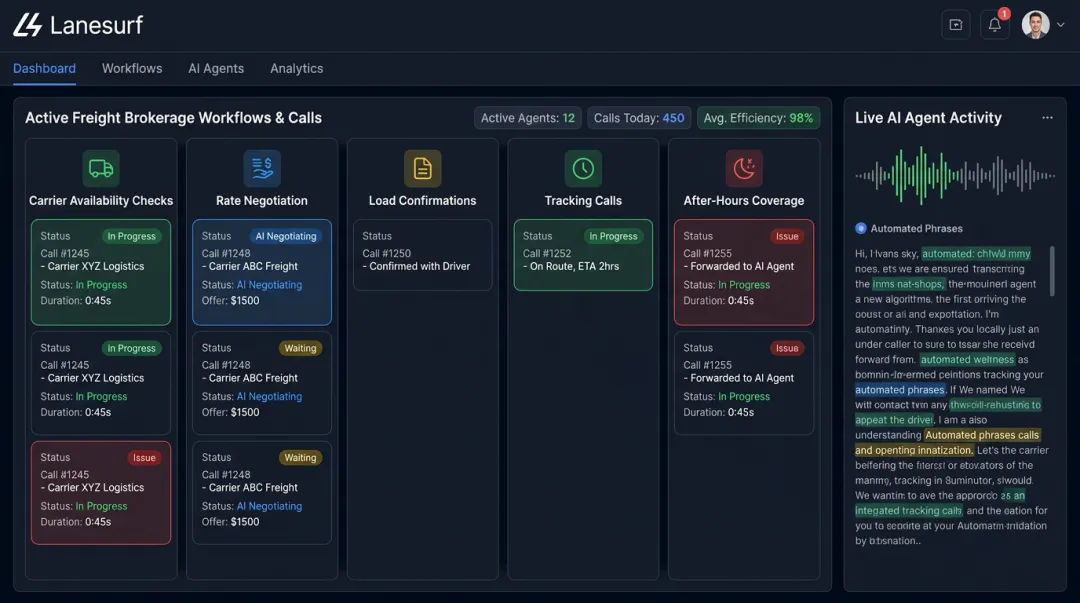Viewport: 1080px width, 603px height.
Task: Click highlighted 'integated tracking calls' phrase
Action: pos(908,511)
